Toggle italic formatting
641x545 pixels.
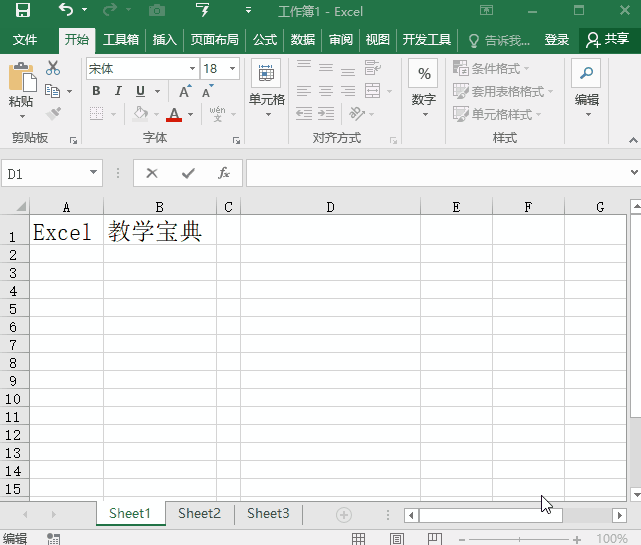tap(118, 91)
